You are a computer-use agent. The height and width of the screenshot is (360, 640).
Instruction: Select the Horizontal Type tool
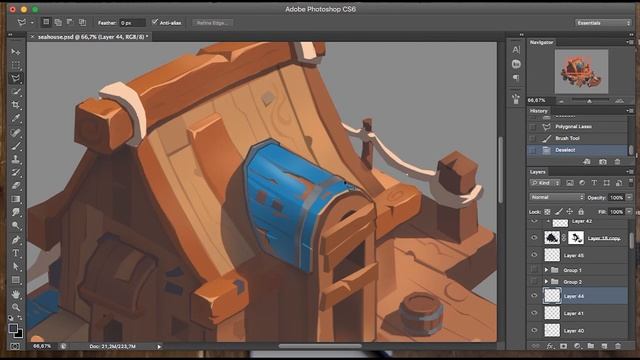click(x=16, y=253)
